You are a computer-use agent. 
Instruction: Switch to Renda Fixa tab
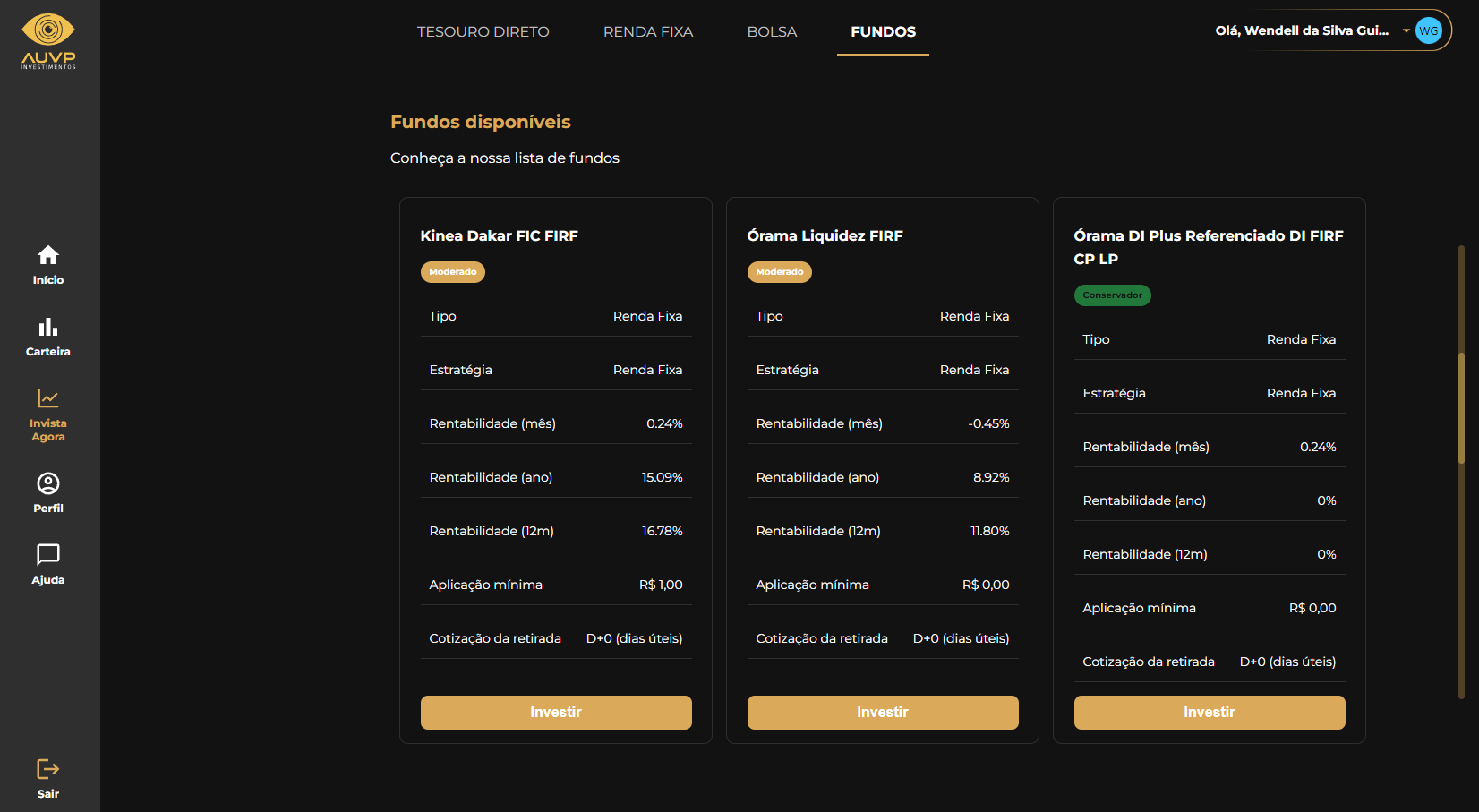point(648,31)
